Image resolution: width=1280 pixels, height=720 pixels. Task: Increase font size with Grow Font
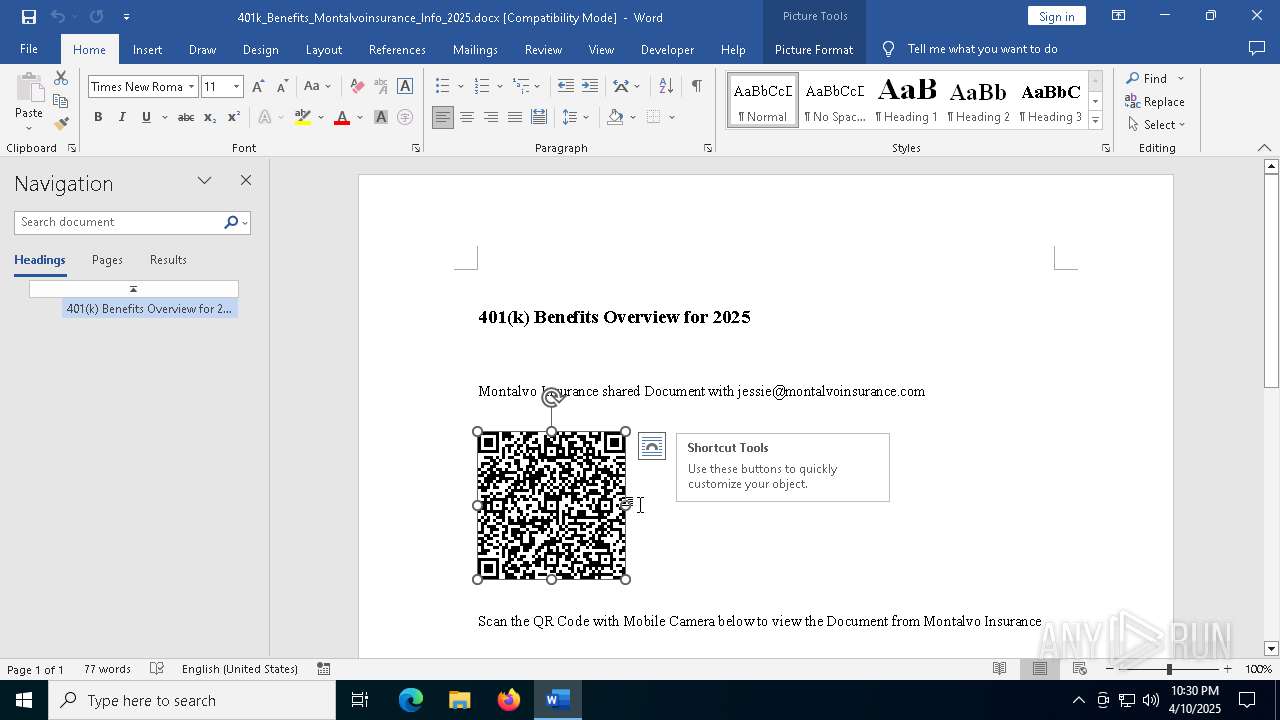(258, 87)
